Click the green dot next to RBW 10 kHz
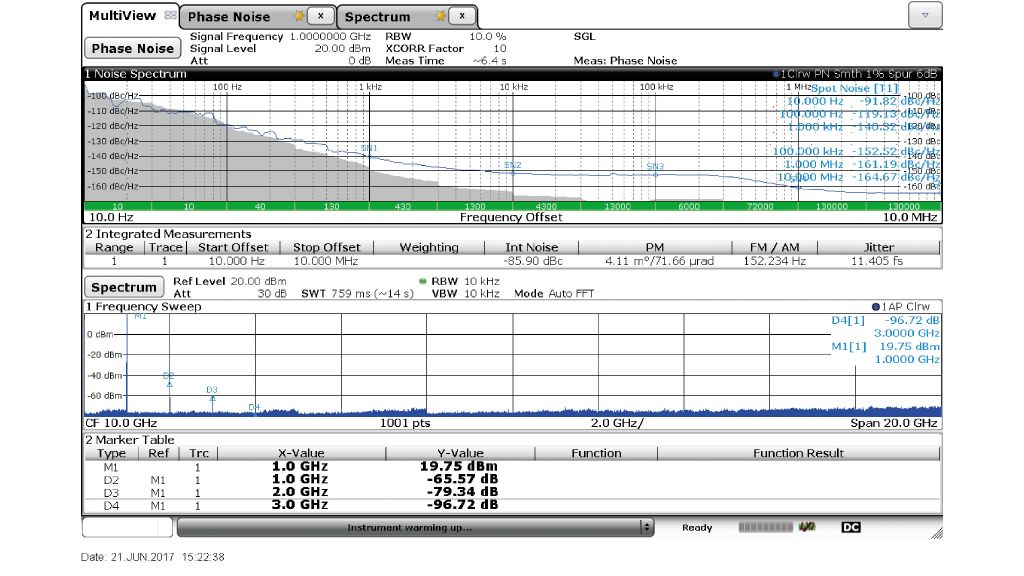This screenshot has width=1024, height=576. pos(425,282)
